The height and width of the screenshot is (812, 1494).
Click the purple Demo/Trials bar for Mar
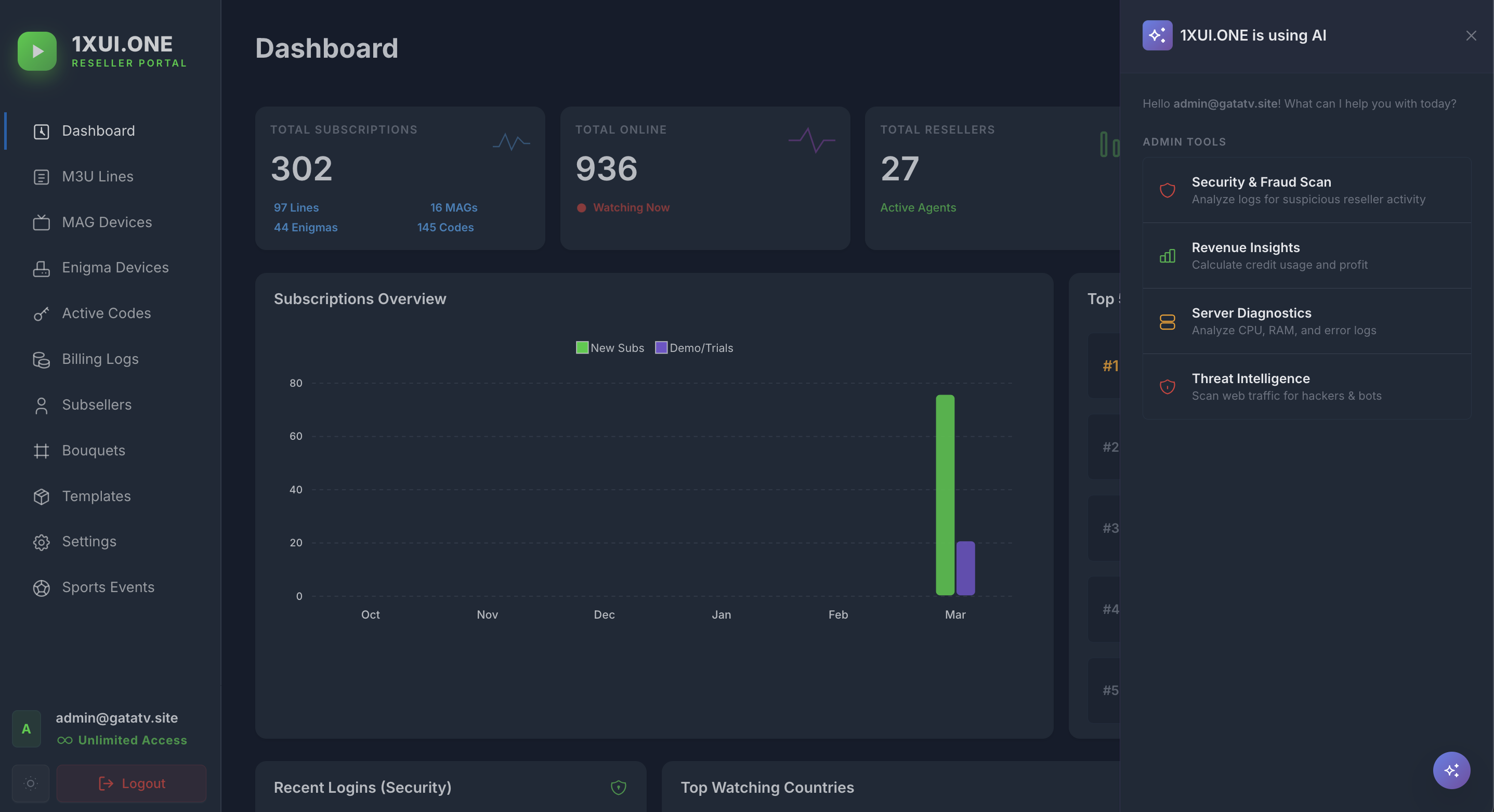[965, 568]
